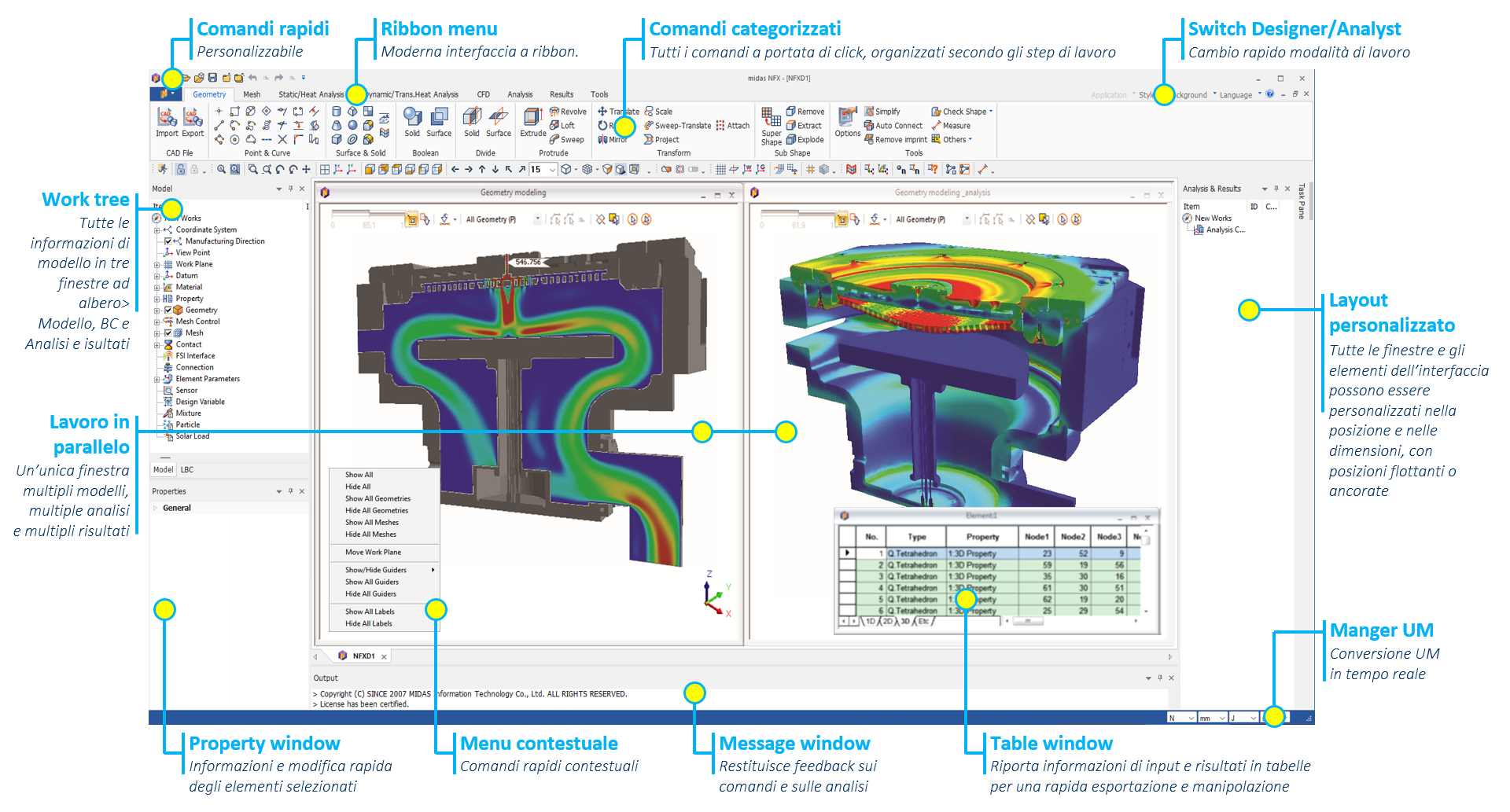Select the Measure tool

(951, 126)
